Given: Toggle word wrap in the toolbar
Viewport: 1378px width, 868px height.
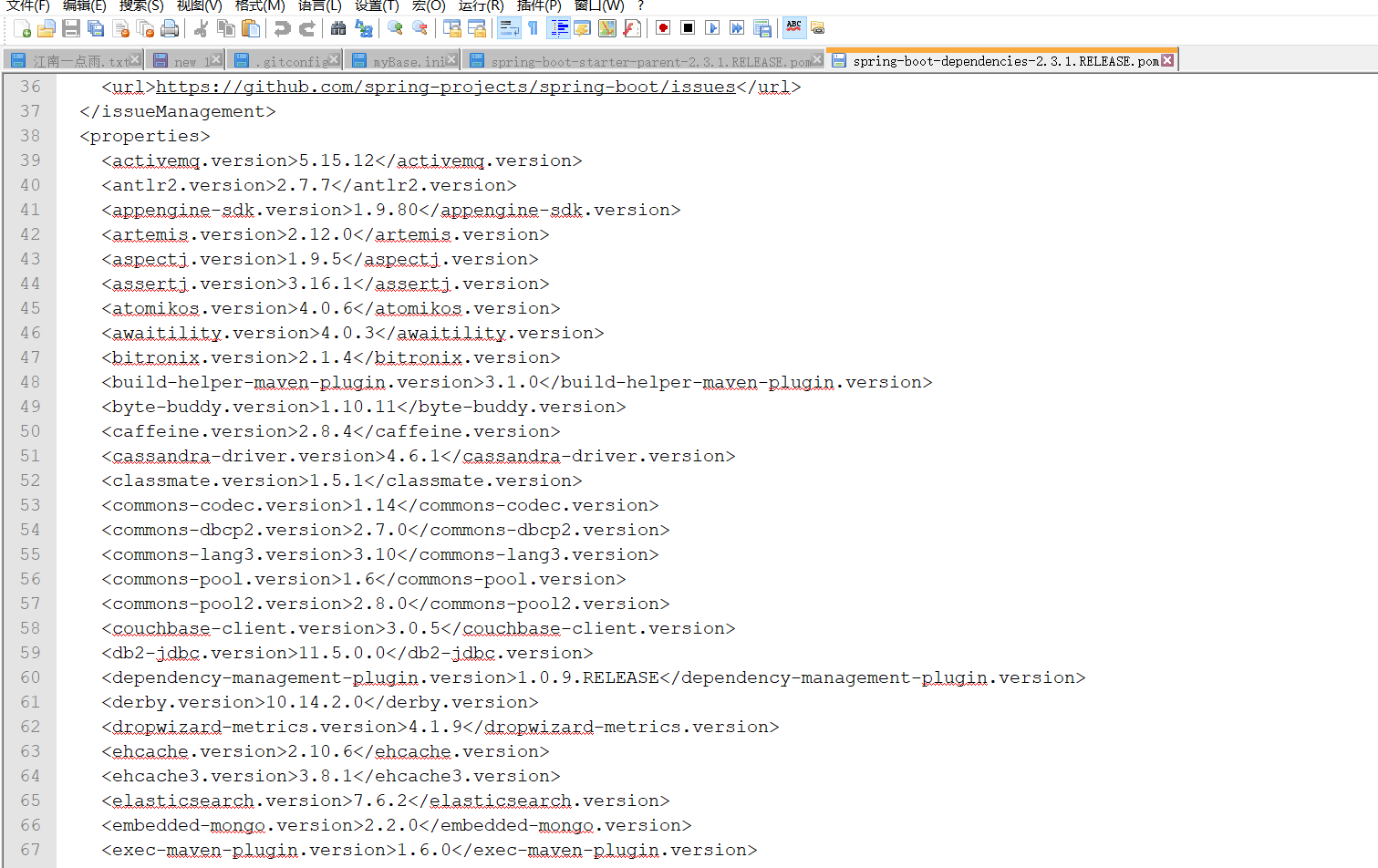Looking at the screenshot, I should 509,28.
